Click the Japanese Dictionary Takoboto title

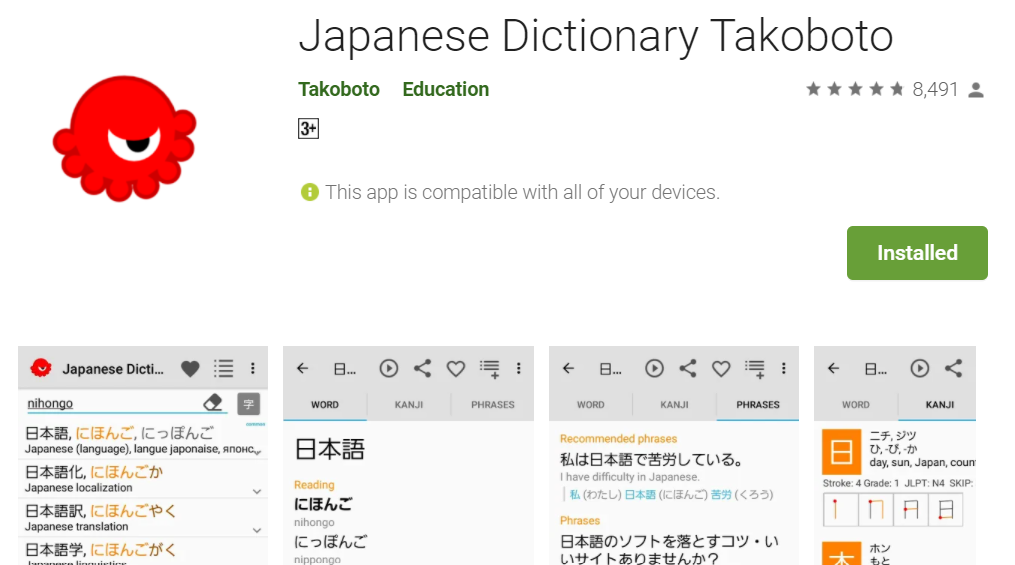pos(596,36)
